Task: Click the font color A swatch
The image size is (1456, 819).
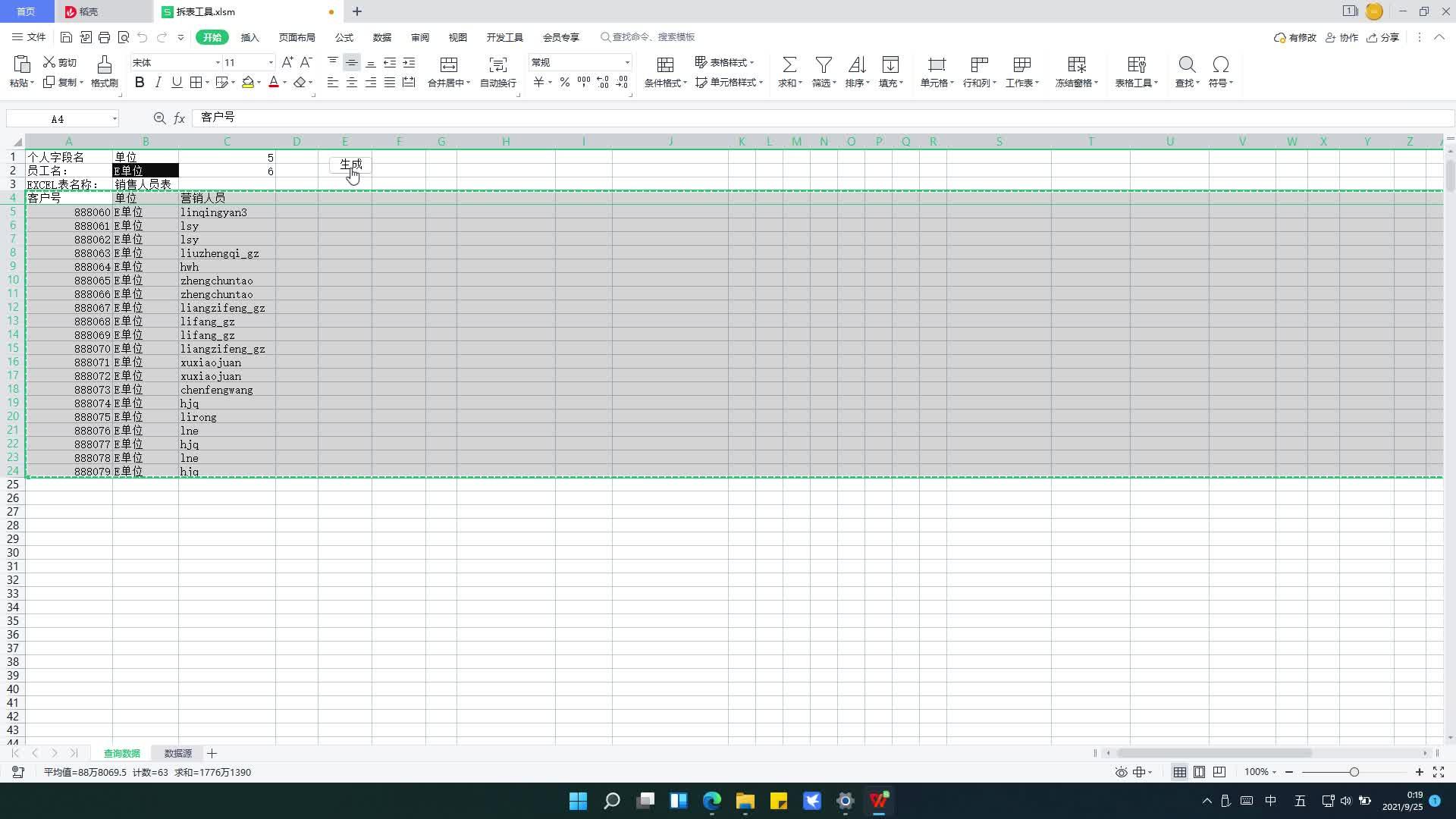Action: [274, 82]
